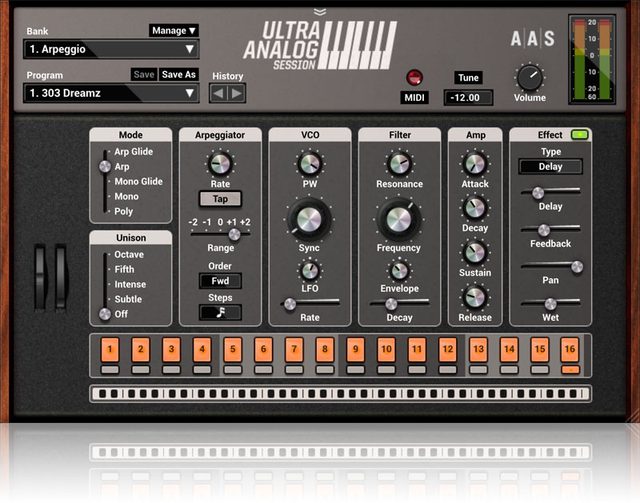Click the AAS logo
This screenshot has height=503, width=640.
tap(532, 38)
